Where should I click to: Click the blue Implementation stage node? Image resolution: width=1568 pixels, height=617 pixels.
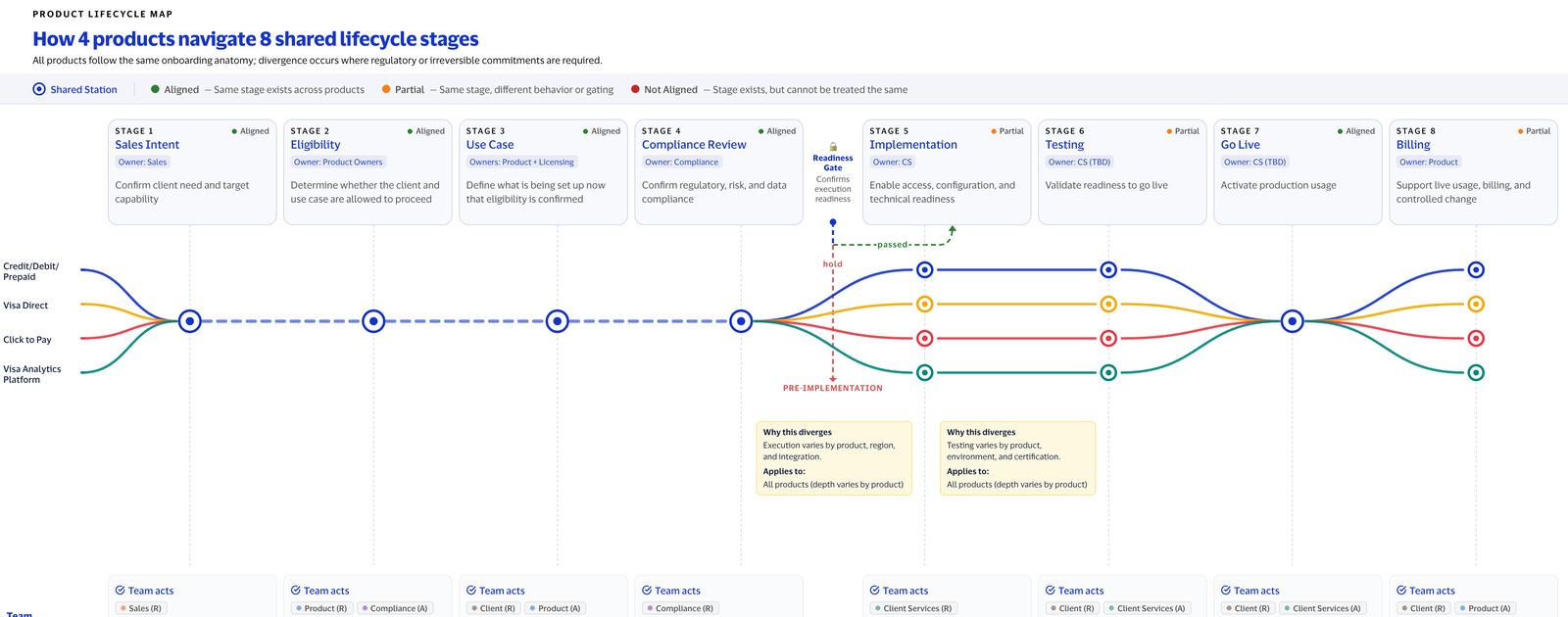click(x=924, y=269)
